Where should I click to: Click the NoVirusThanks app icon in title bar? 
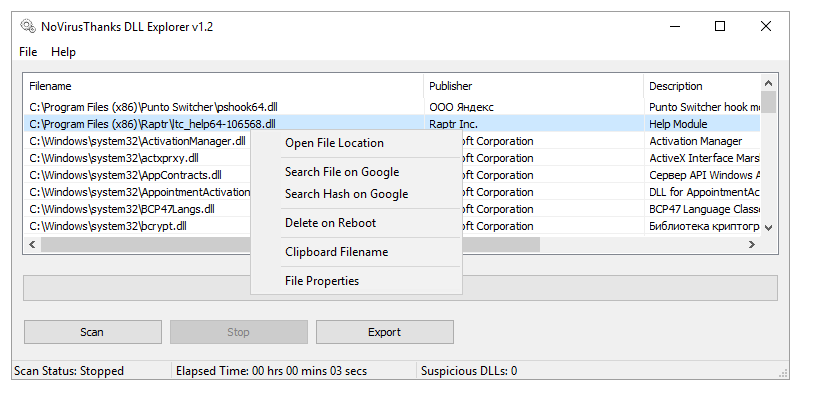(28, 26)
